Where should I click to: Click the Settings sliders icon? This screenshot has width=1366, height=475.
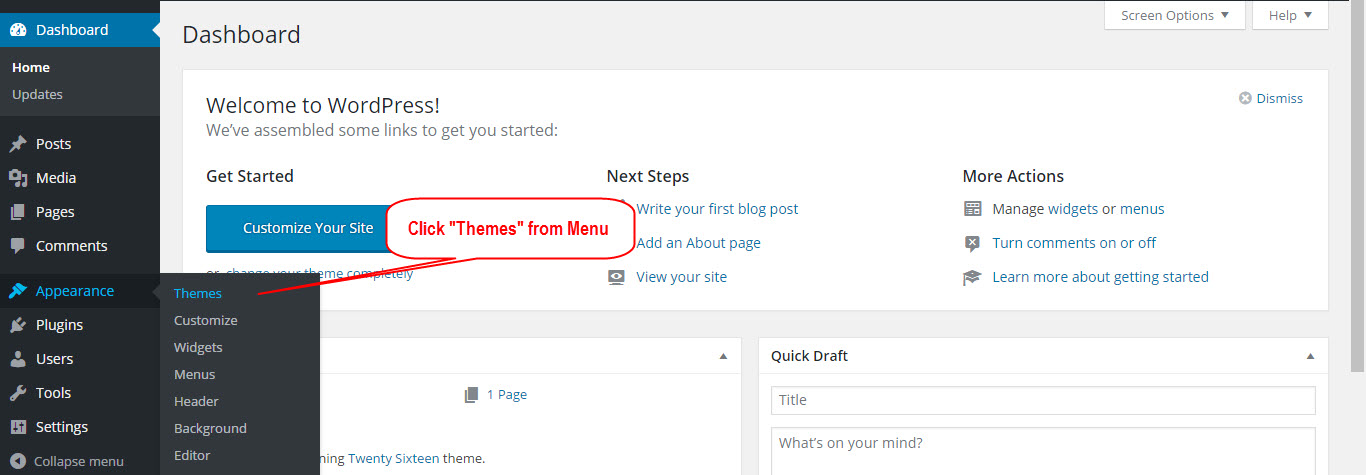tap(18, 427)
